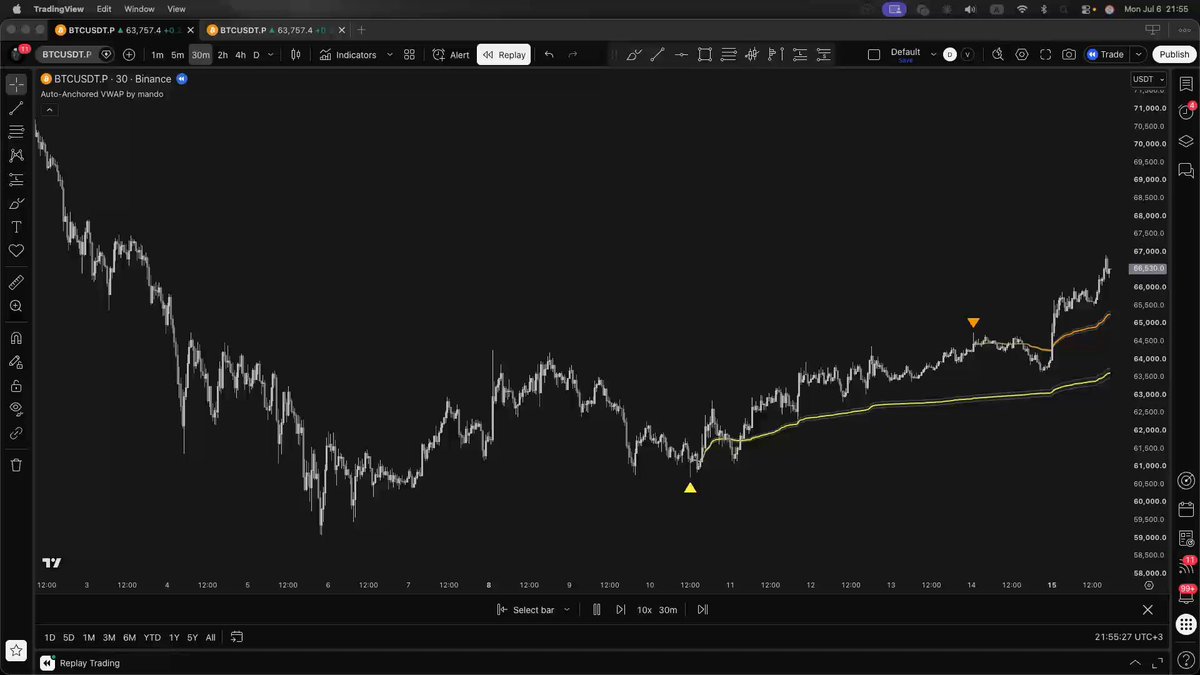This screenshot has height=675, width=1200.
Task: Click the Trade button
Action: 1105,55
